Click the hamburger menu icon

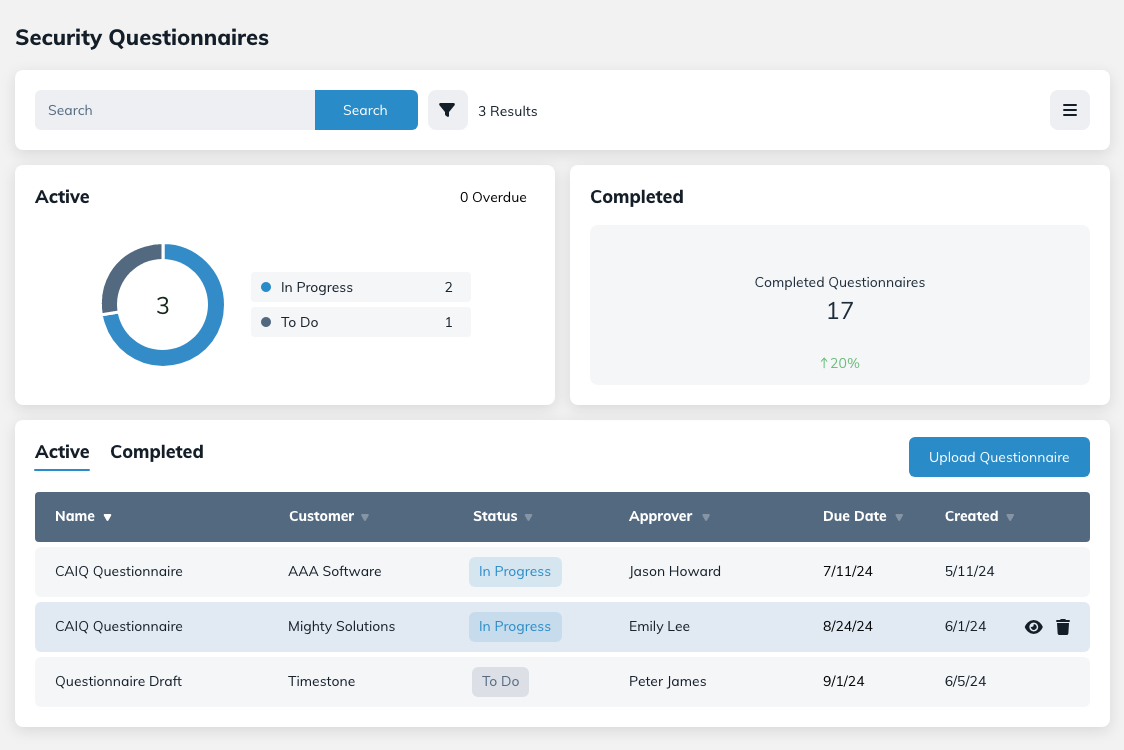click(x=1069, y=110)
